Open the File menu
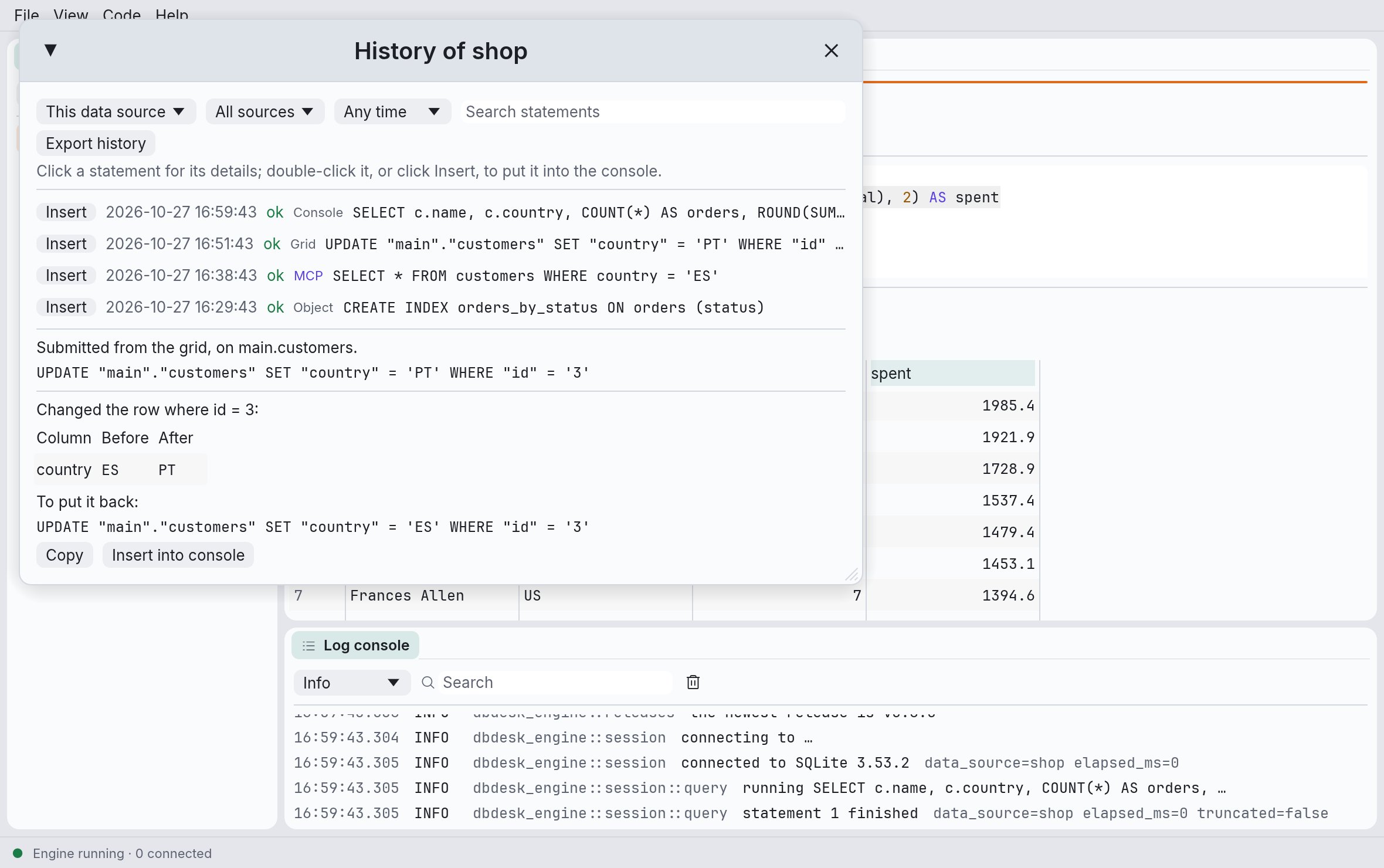 [x=26, y=15]
